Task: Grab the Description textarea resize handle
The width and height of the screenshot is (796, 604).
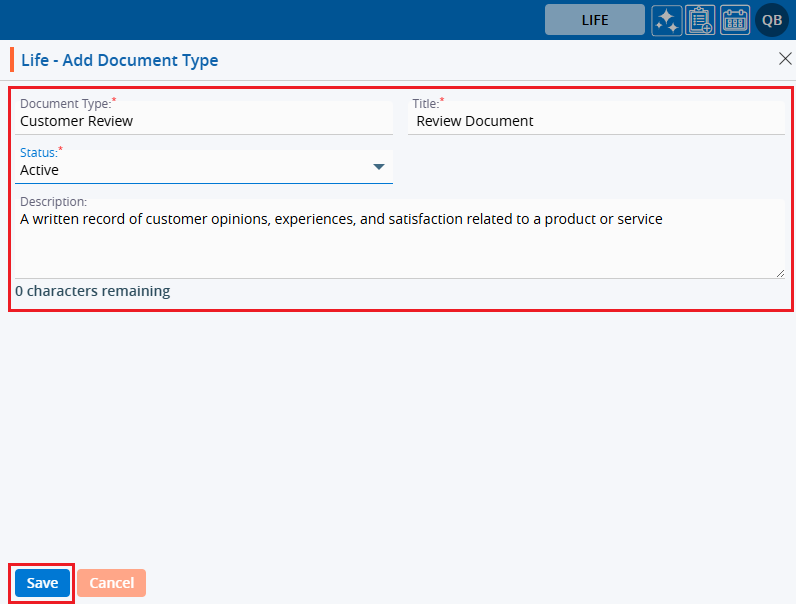Action: pyautogui.click(x=779, y=272)
